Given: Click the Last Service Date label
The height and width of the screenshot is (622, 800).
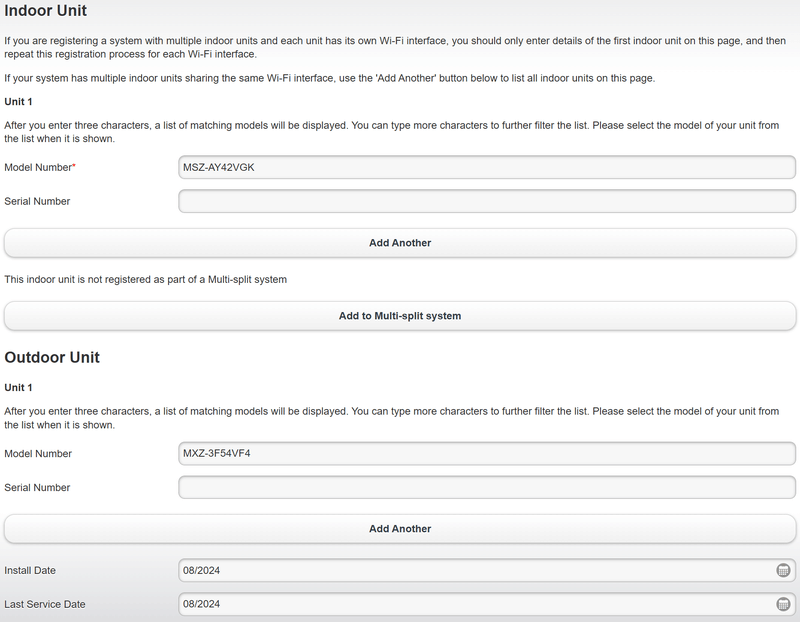Looking at the screenshot, I should click(44, 604).
